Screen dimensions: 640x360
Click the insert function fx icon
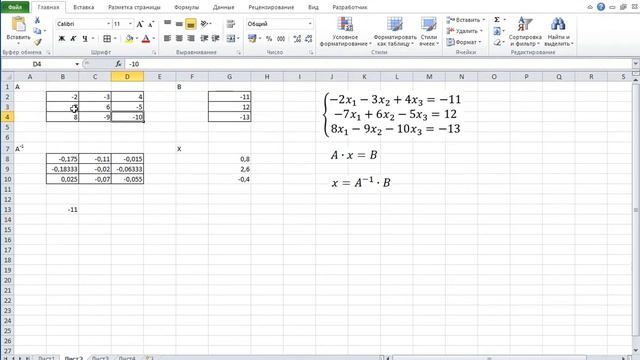coord(118,64)
